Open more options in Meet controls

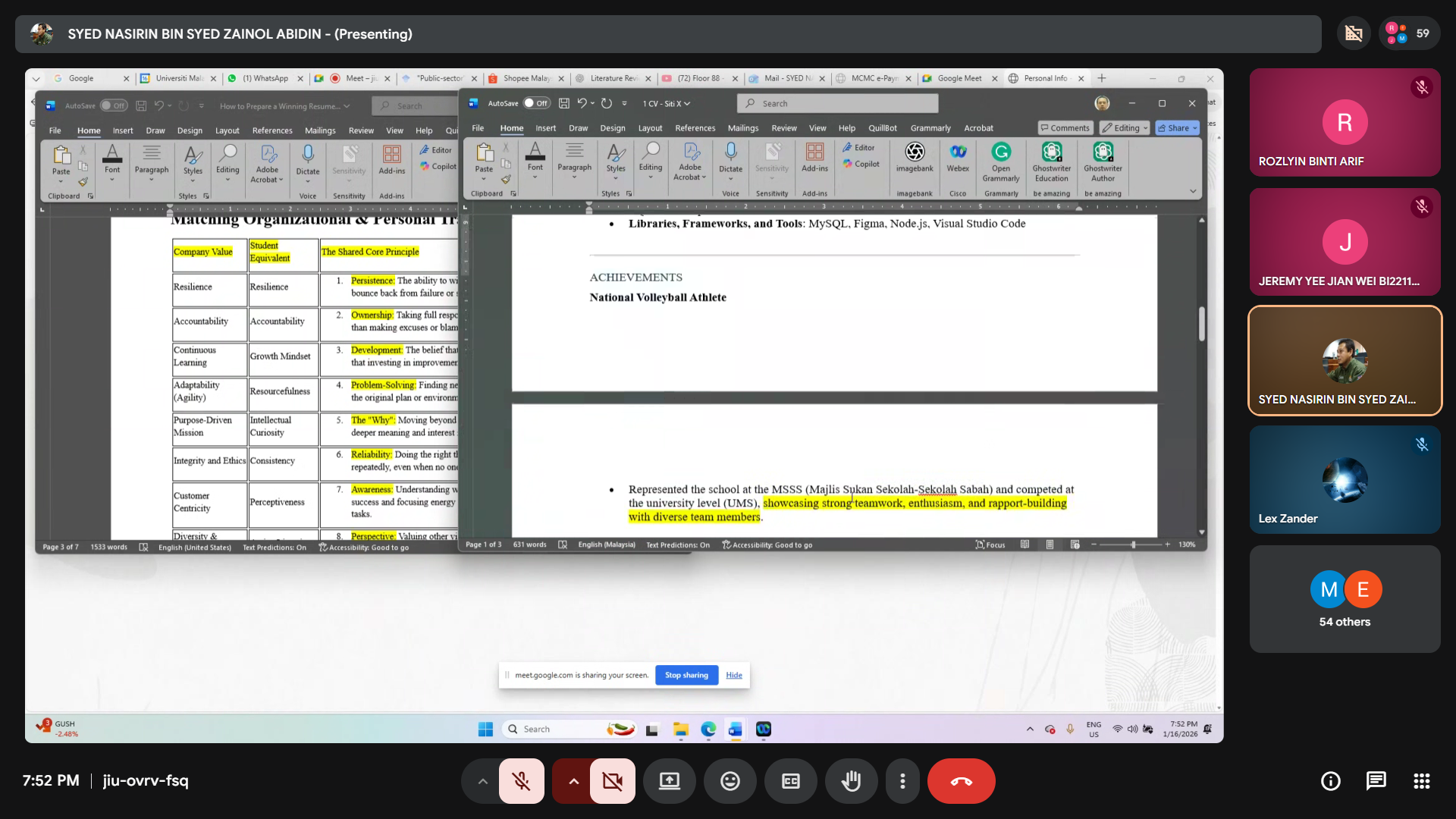902,781
